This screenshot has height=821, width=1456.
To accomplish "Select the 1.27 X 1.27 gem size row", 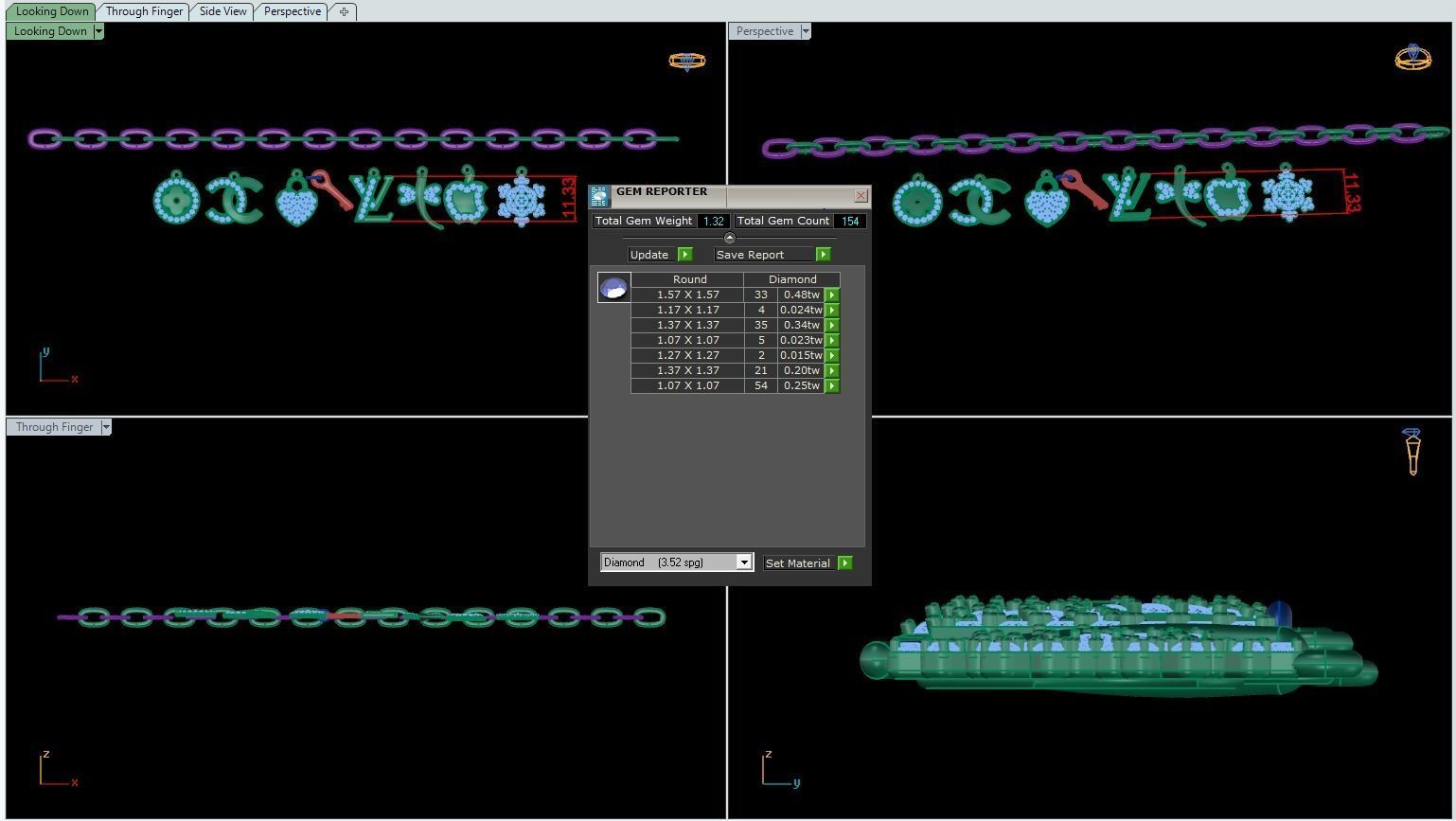I will (688, 355).
